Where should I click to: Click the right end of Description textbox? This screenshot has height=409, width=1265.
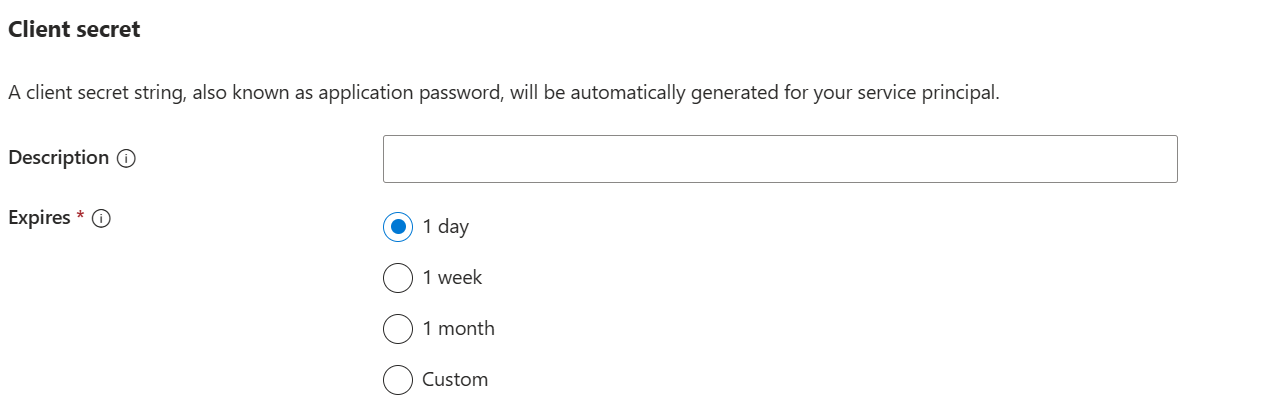pyautogui.click(x=1160, y=159)
